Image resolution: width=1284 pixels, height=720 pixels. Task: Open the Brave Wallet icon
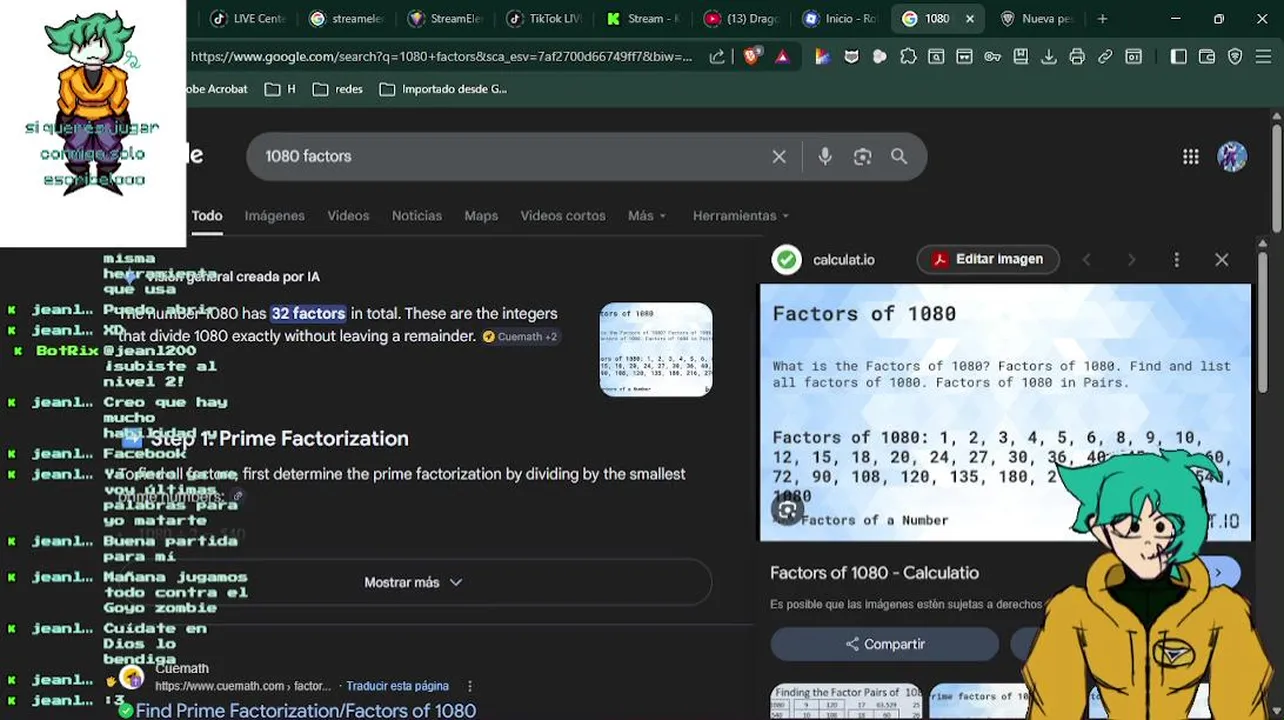tap(1207, 57)
